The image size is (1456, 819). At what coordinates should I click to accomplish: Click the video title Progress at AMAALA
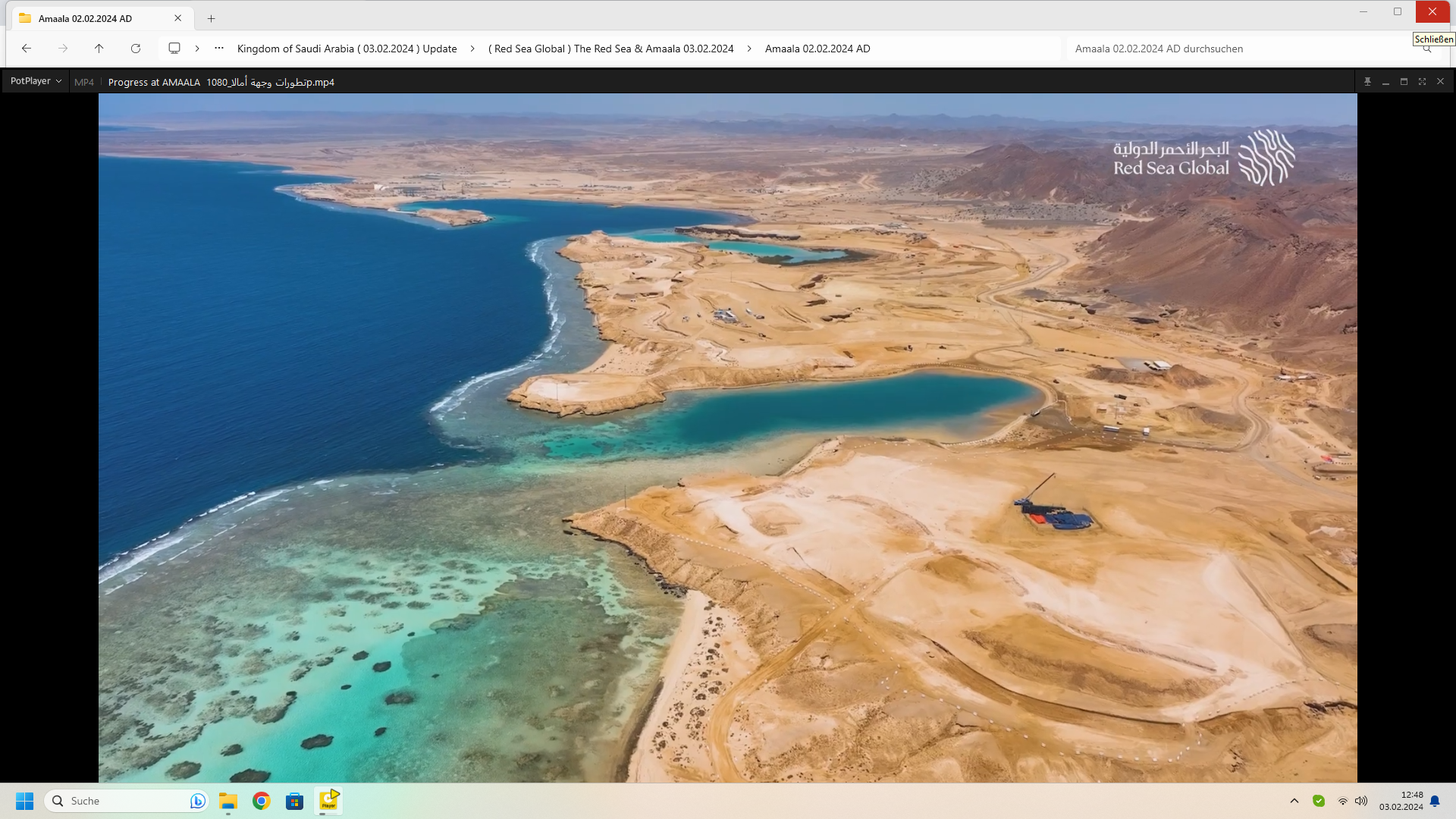(x=221, y=82)
